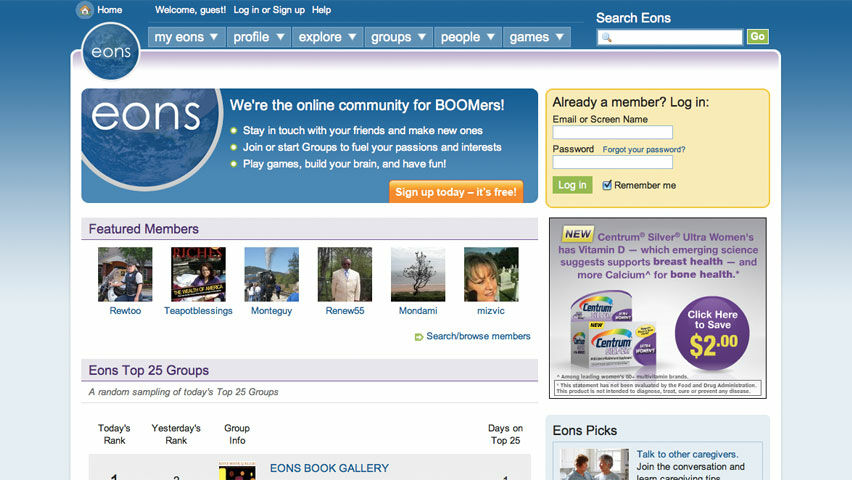Click the Password input field

(612, 162)
